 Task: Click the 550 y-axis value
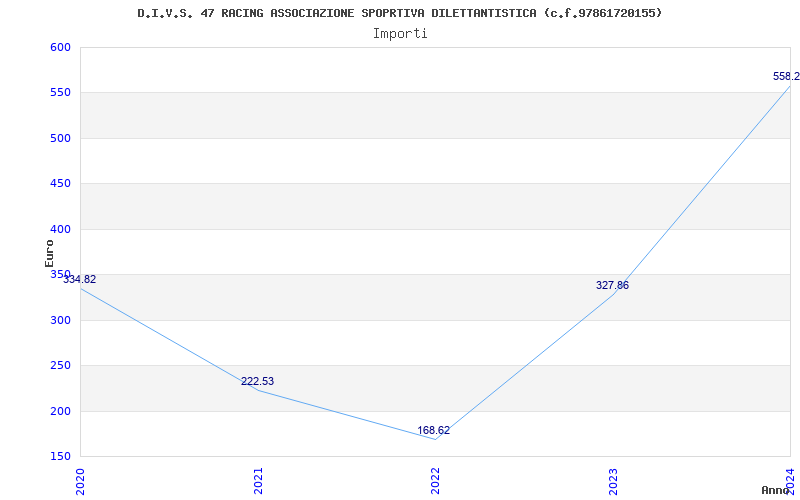tap(60, 93)
